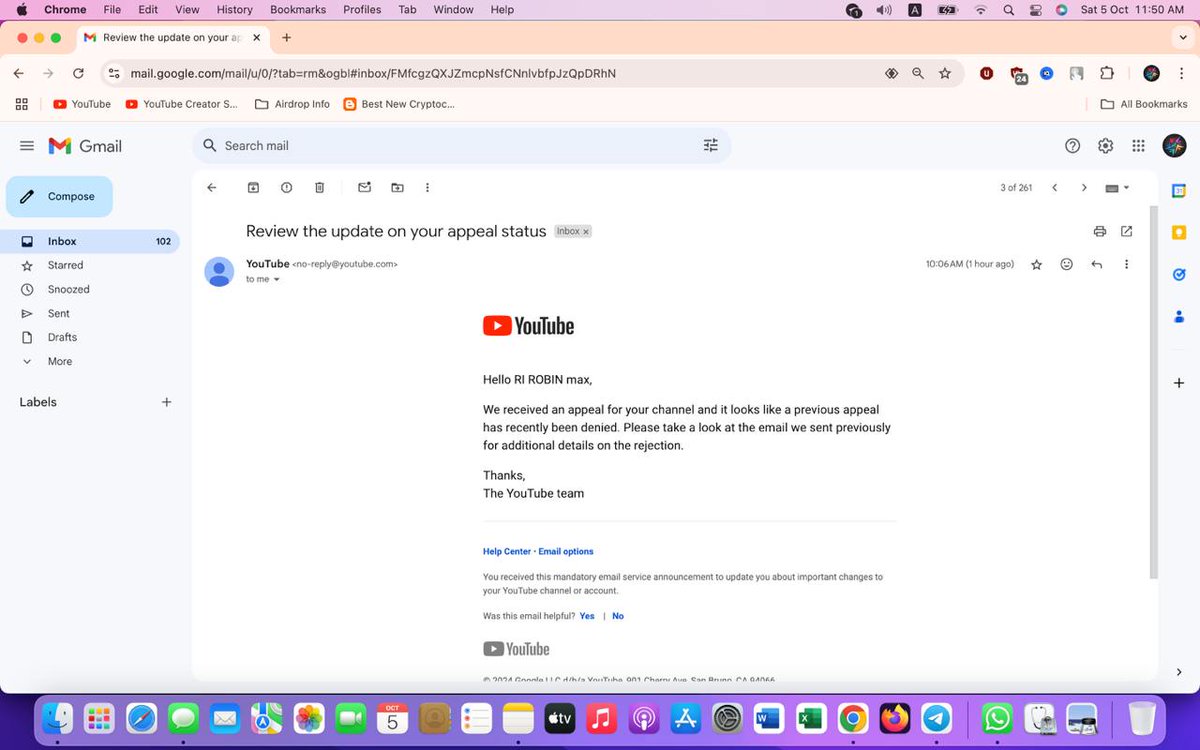Open the Gmail main menu hamburger
The image size is (1200, 750).
pos(27,146)
